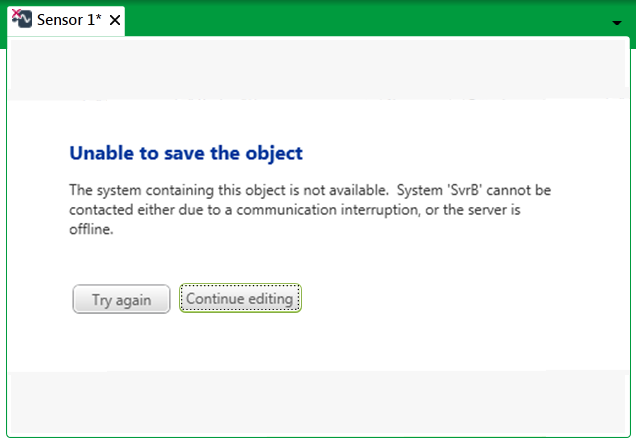
Task: Choose Continue editing
Action: 240,299
